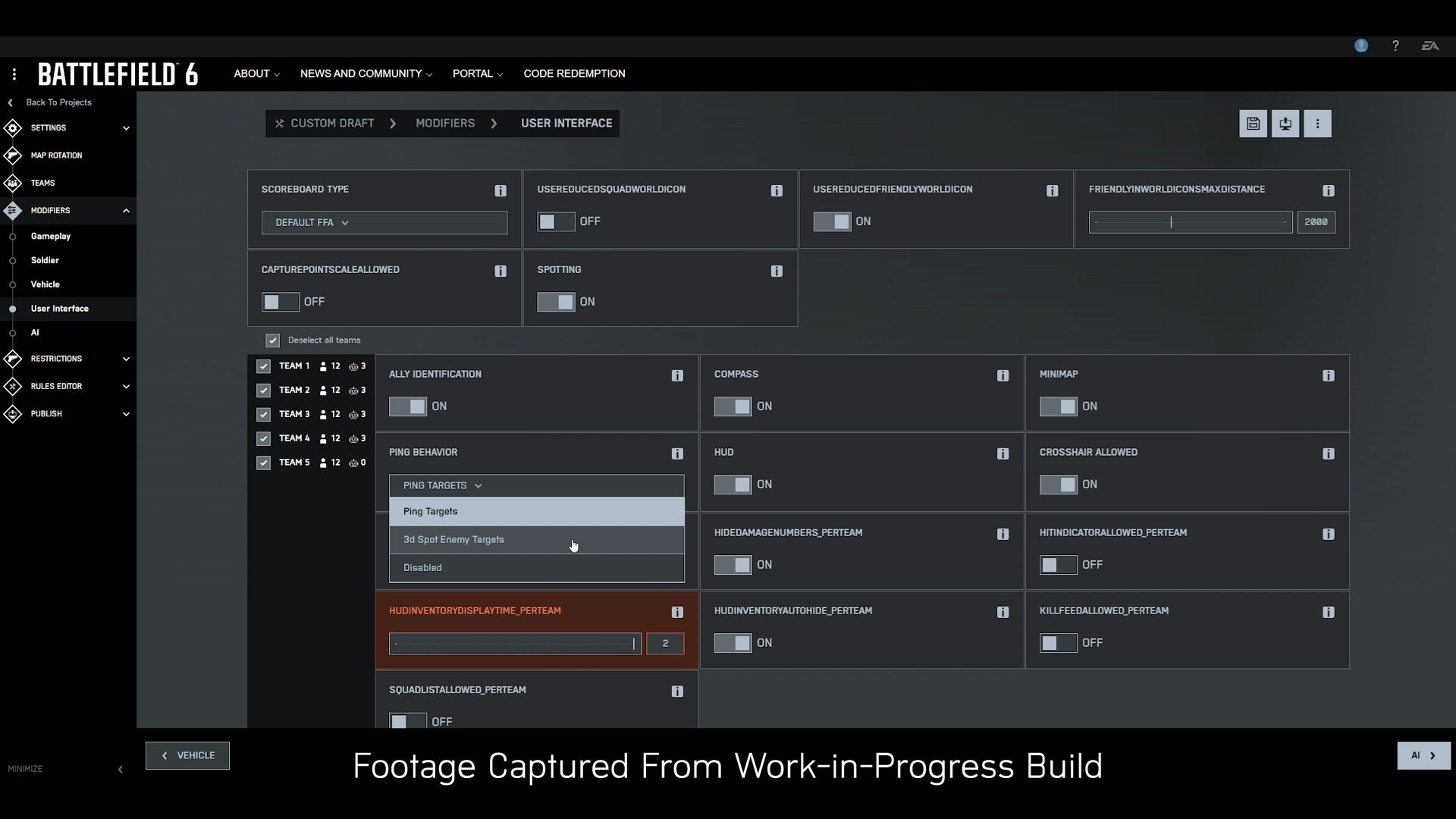Open the help question mark icon
1456x819 pixels.
tap(1395, 45)
